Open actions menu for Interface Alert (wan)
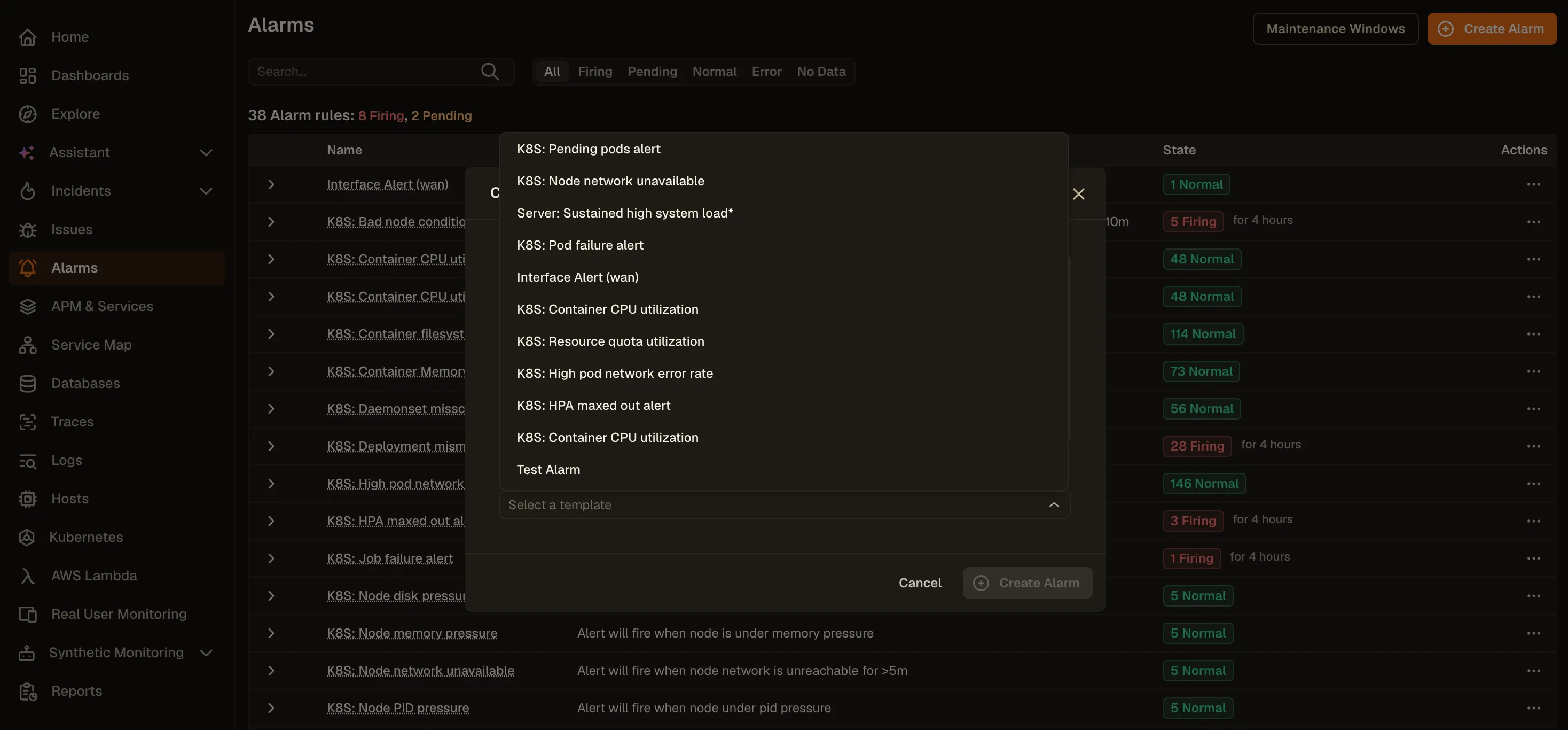1568x730 pixels. [1533, 184]
